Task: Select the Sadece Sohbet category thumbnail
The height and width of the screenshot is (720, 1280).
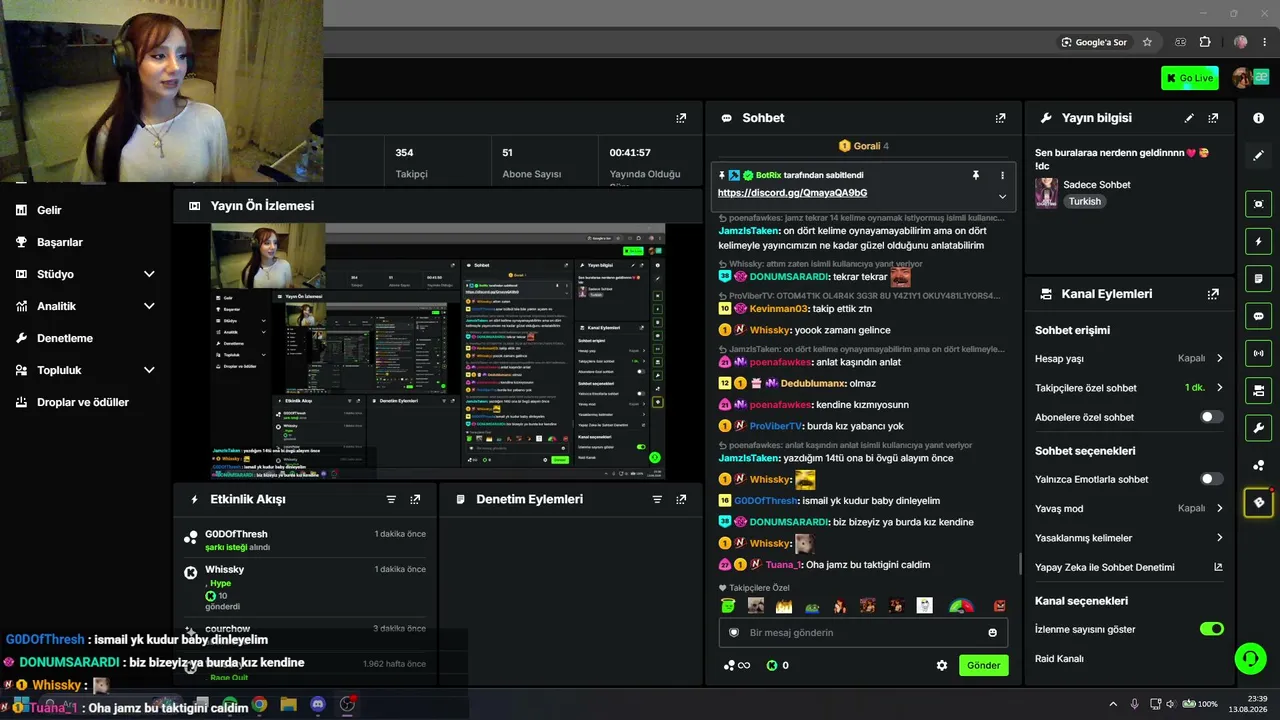Action: (1047, 193)
